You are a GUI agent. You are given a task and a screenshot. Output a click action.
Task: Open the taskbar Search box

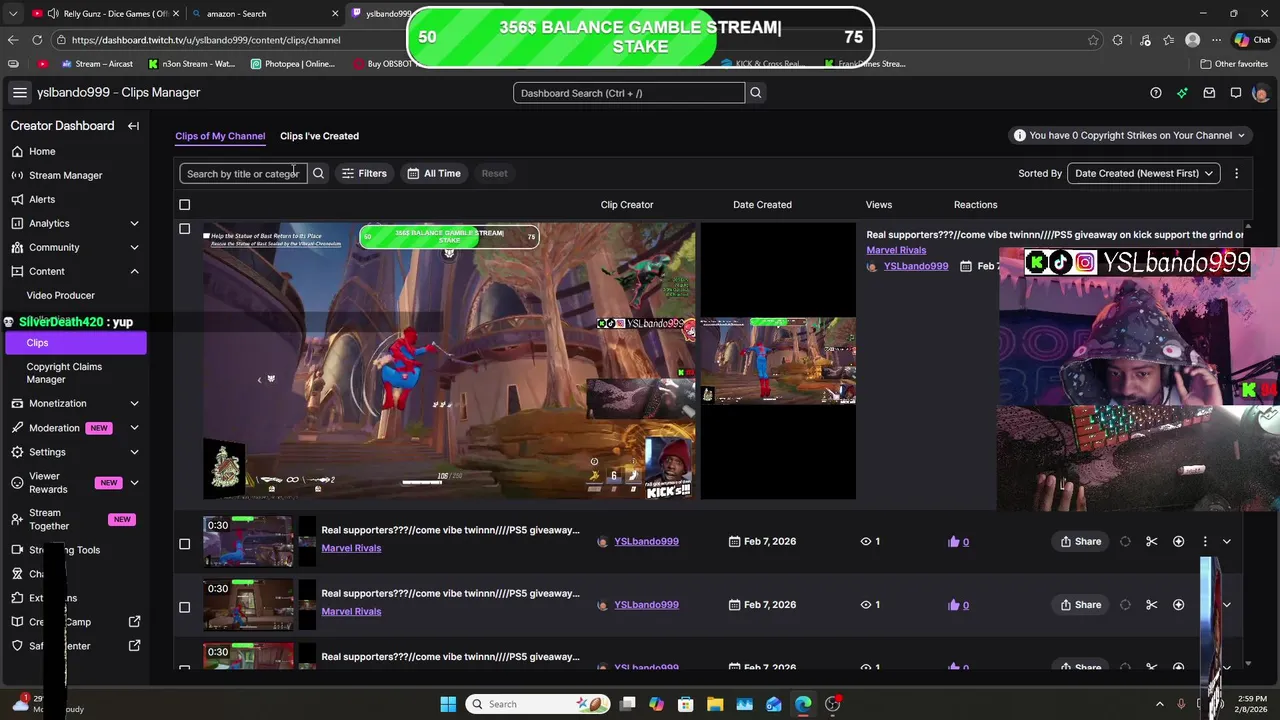(x=540, y=704)
